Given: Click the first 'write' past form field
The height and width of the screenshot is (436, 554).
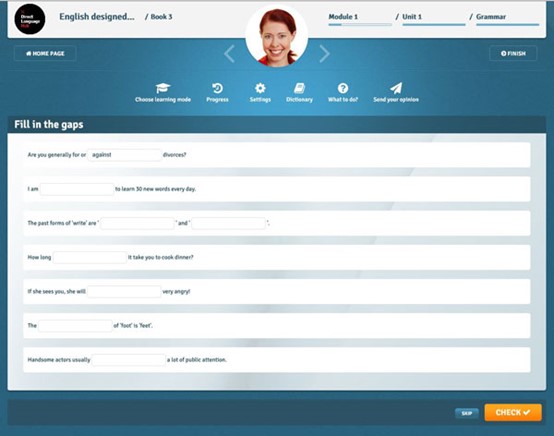Looking at the screenshot, I should [137, 223].
